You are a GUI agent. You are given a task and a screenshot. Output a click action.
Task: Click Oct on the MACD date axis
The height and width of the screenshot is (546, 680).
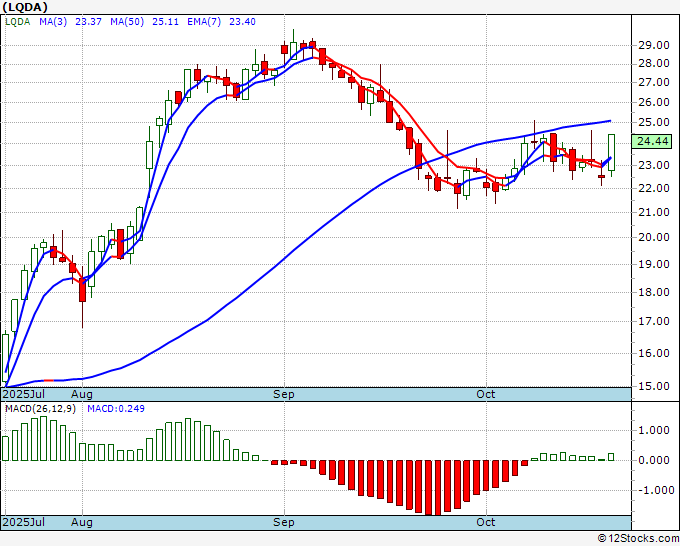click(486, 522)
